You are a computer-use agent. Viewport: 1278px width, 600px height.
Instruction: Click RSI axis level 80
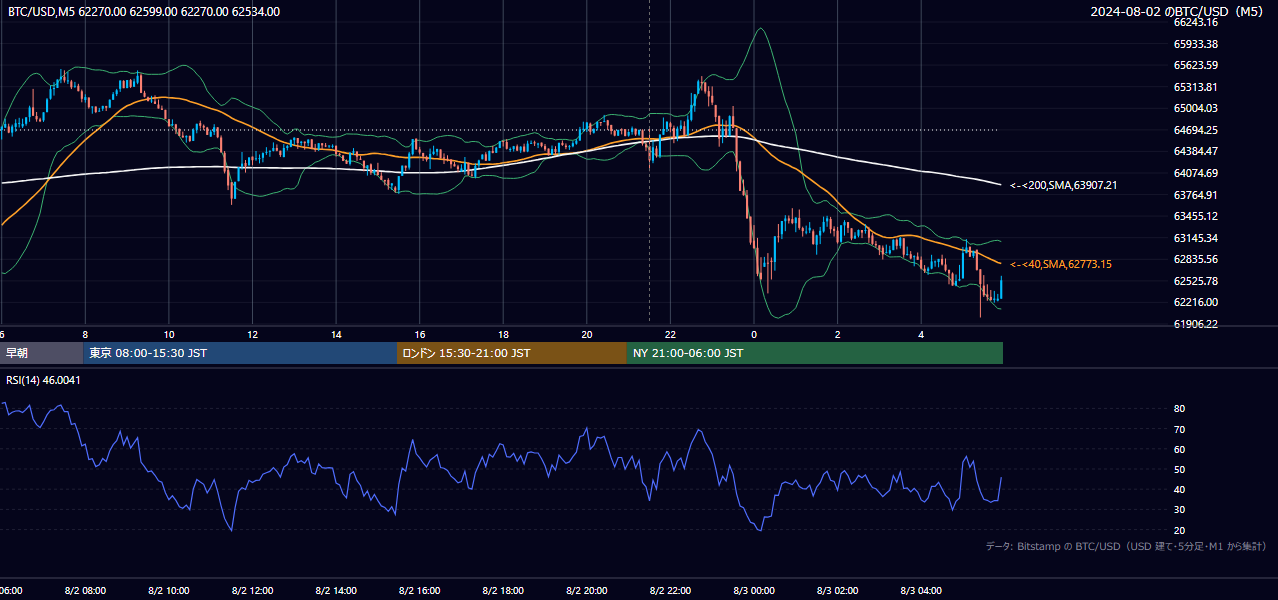[x=1179, y=409]
